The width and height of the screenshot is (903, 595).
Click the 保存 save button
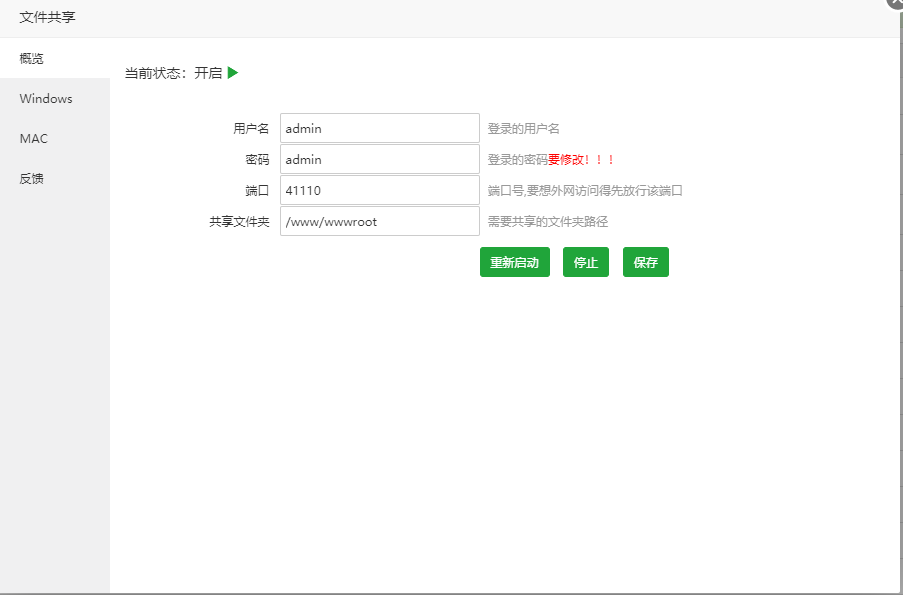tap(646, 262)
